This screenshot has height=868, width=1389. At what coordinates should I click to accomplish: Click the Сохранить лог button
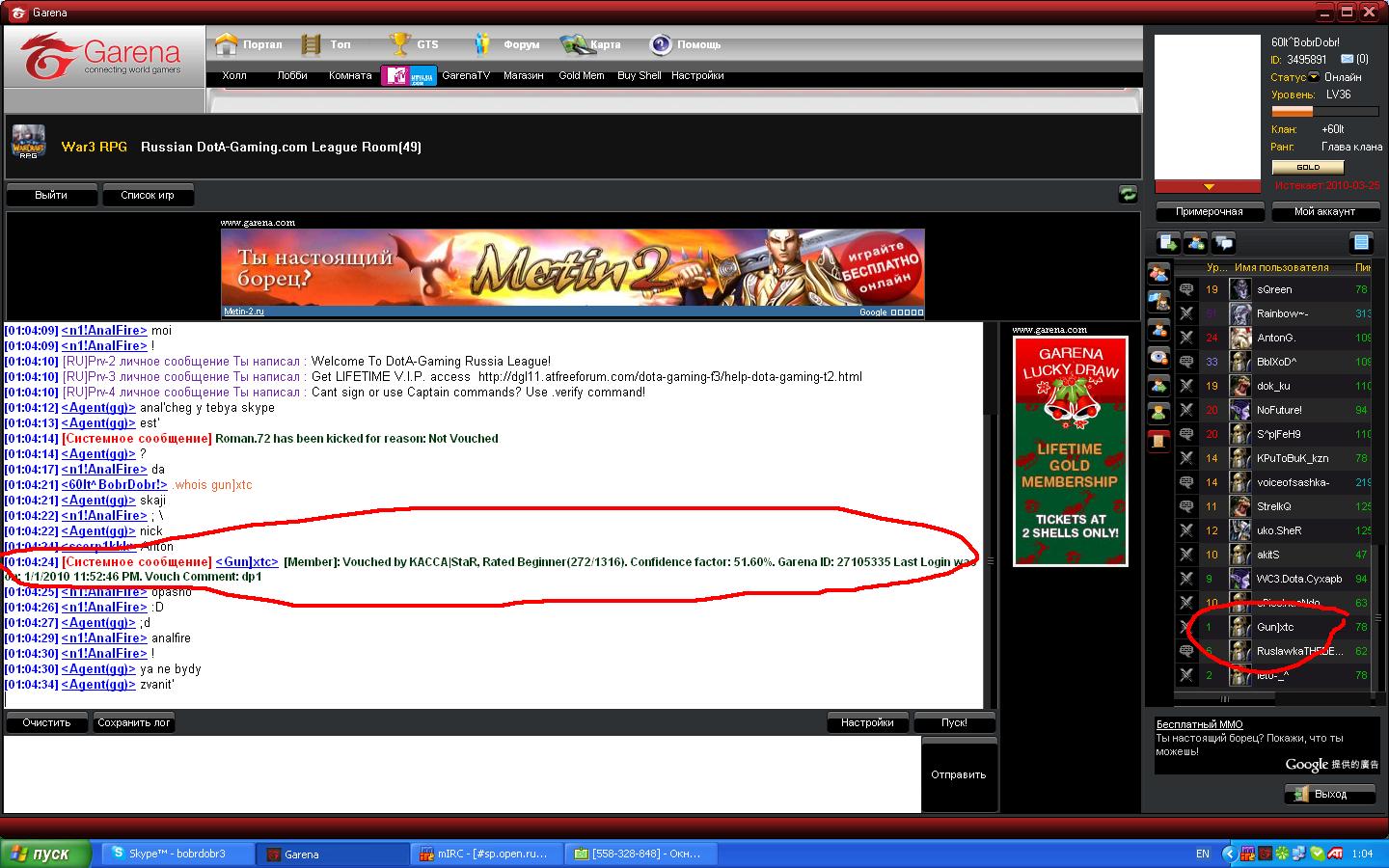coord(134,722)
